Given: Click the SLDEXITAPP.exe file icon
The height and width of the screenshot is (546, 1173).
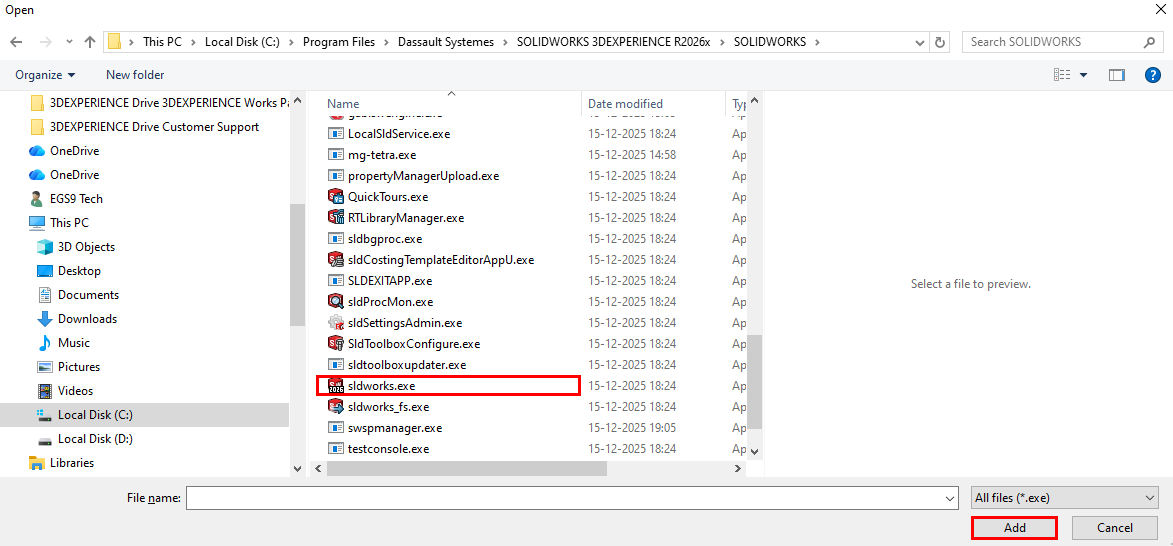Looking at the screenshot, I should coord(336,280).
